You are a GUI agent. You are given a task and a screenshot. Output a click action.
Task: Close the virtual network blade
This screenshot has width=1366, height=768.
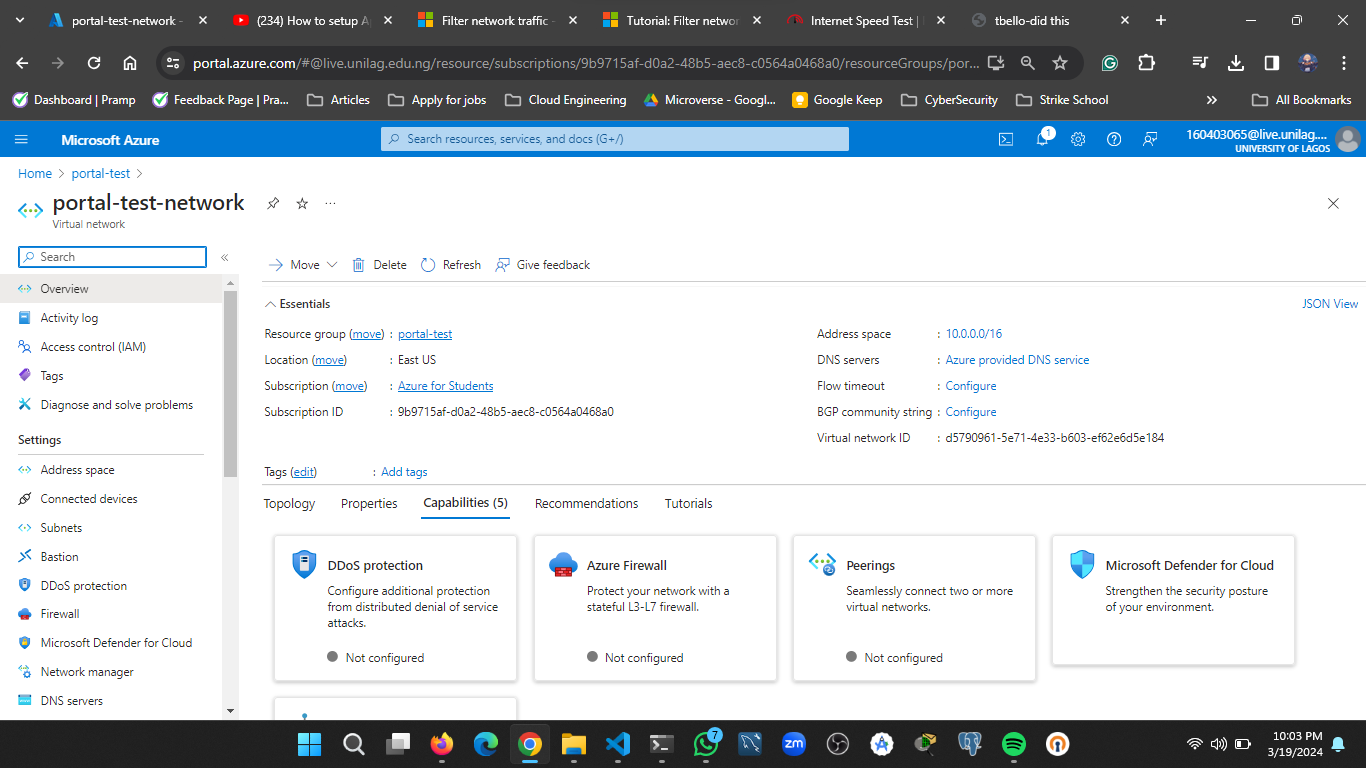point(1333,203)
